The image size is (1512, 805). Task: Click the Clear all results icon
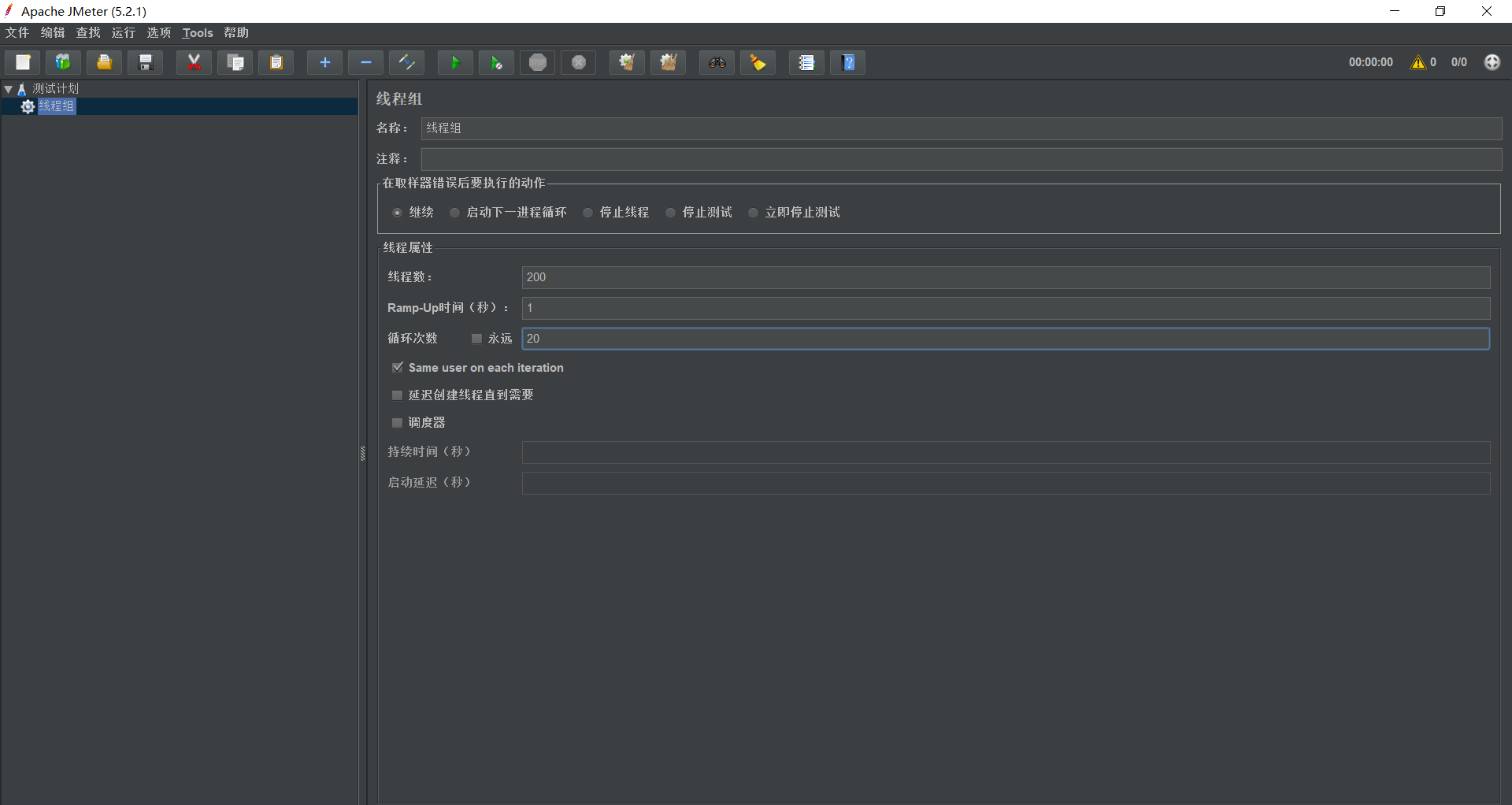point(668,62)
